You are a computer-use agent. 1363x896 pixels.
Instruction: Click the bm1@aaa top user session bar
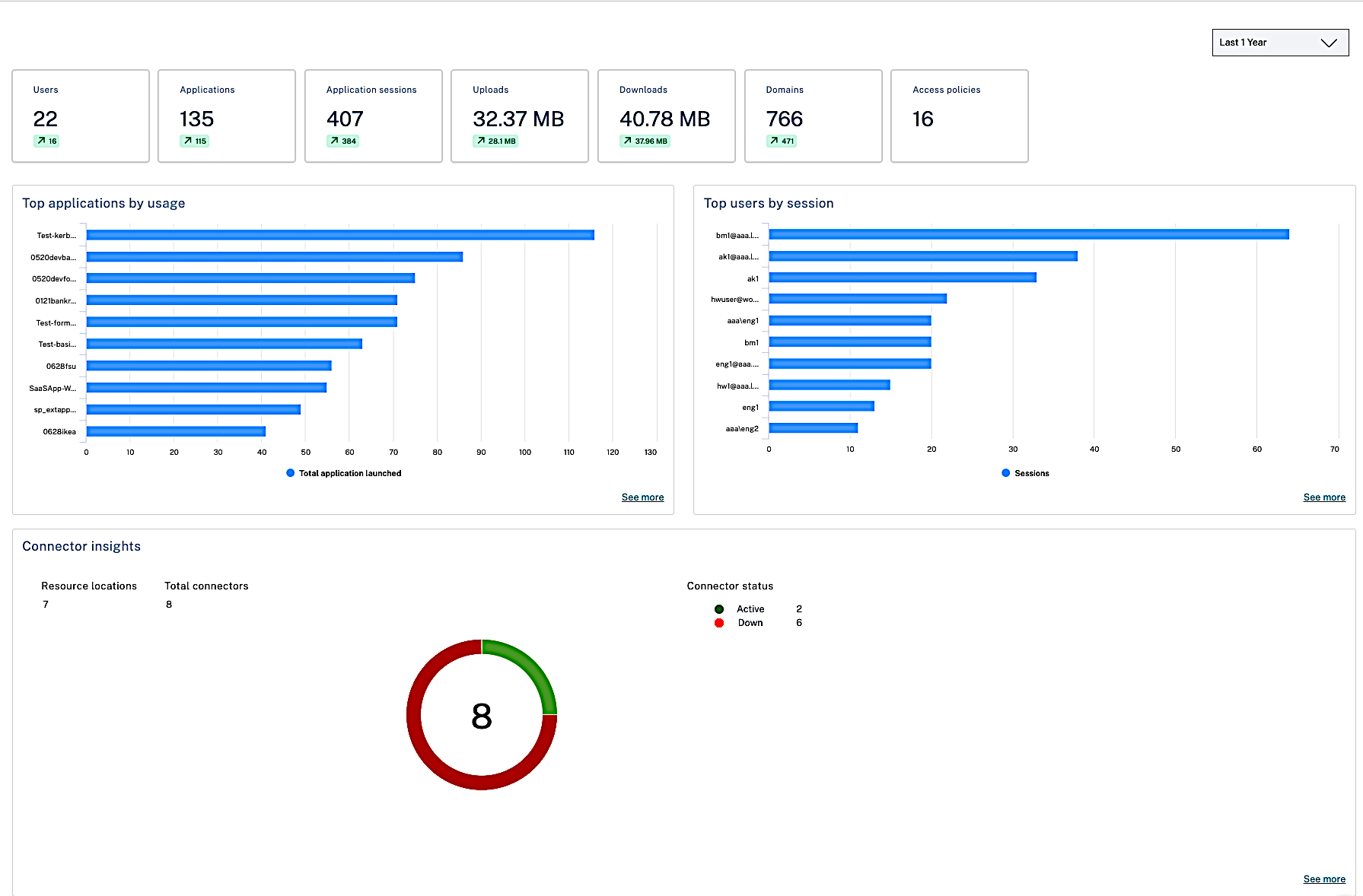coord(1028,234)
